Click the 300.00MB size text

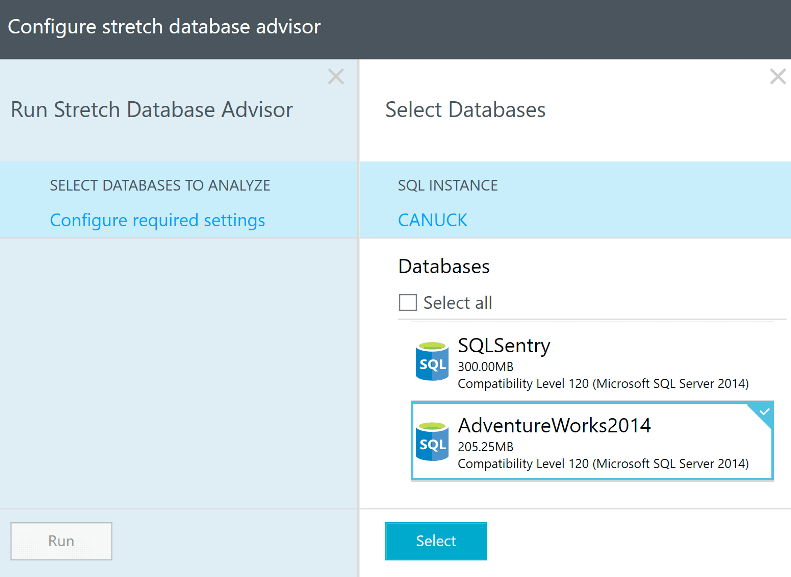point(485,367)
